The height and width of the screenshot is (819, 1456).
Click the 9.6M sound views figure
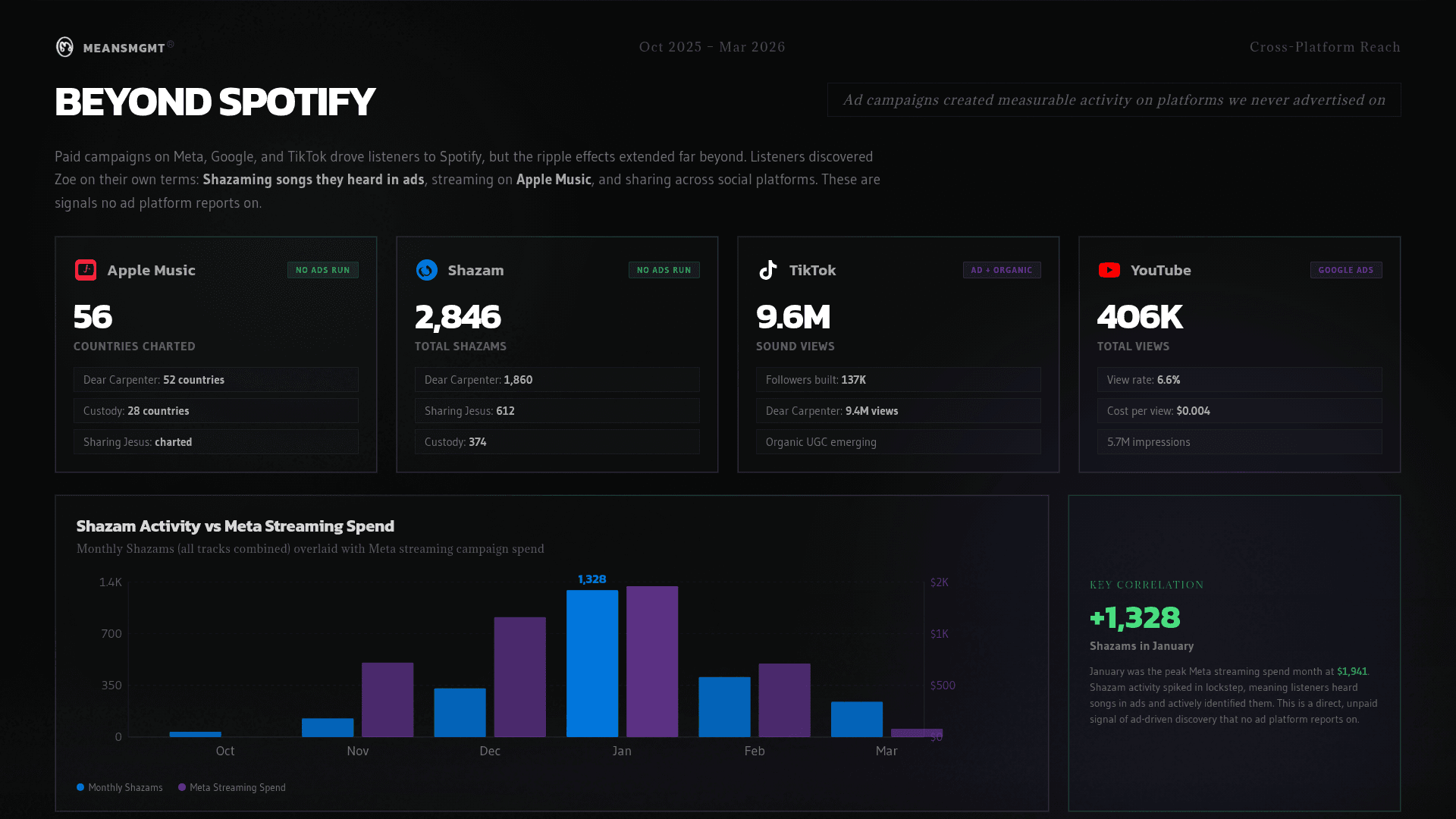793,317
